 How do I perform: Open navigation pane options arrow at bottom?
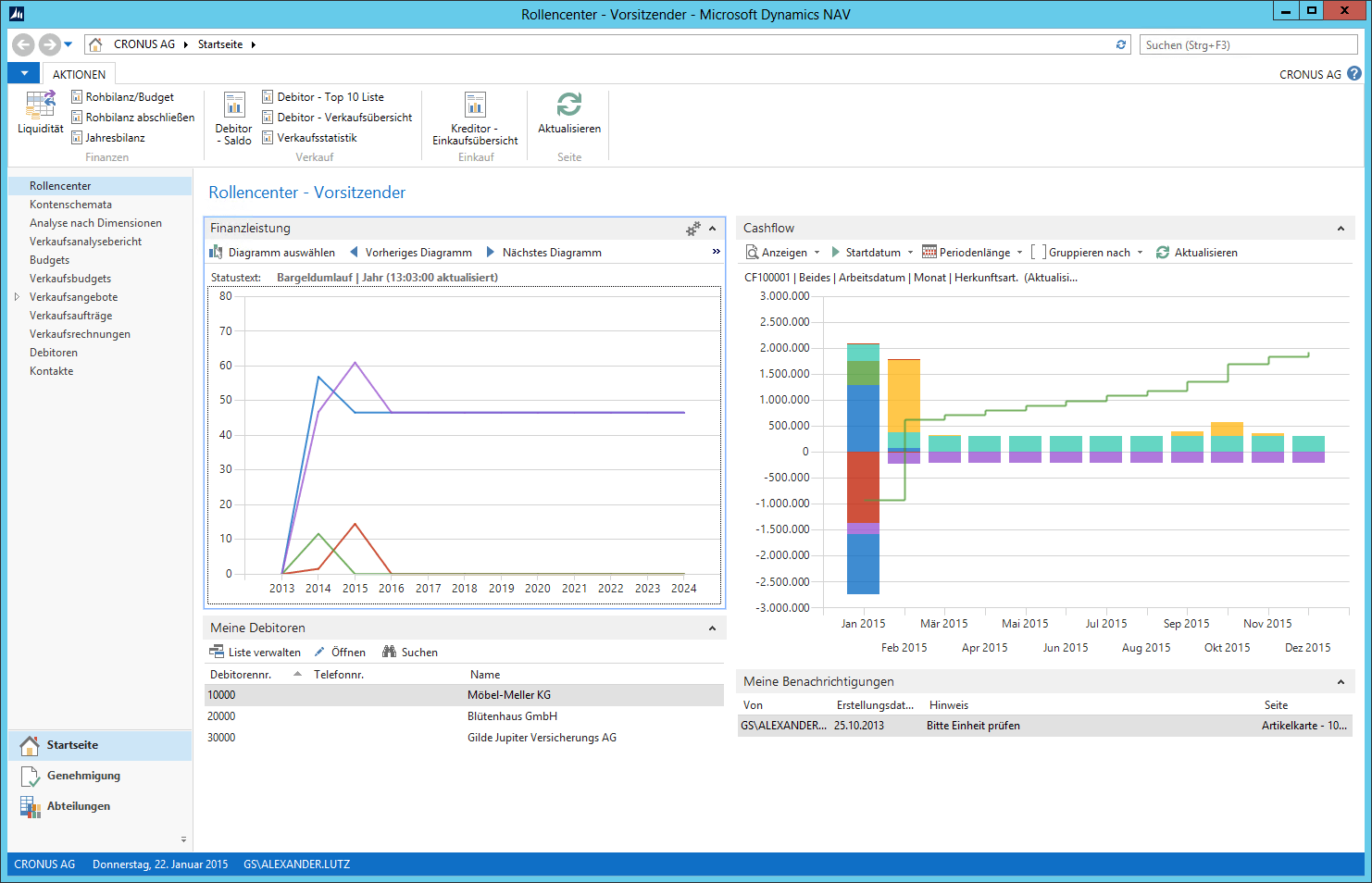183,839
